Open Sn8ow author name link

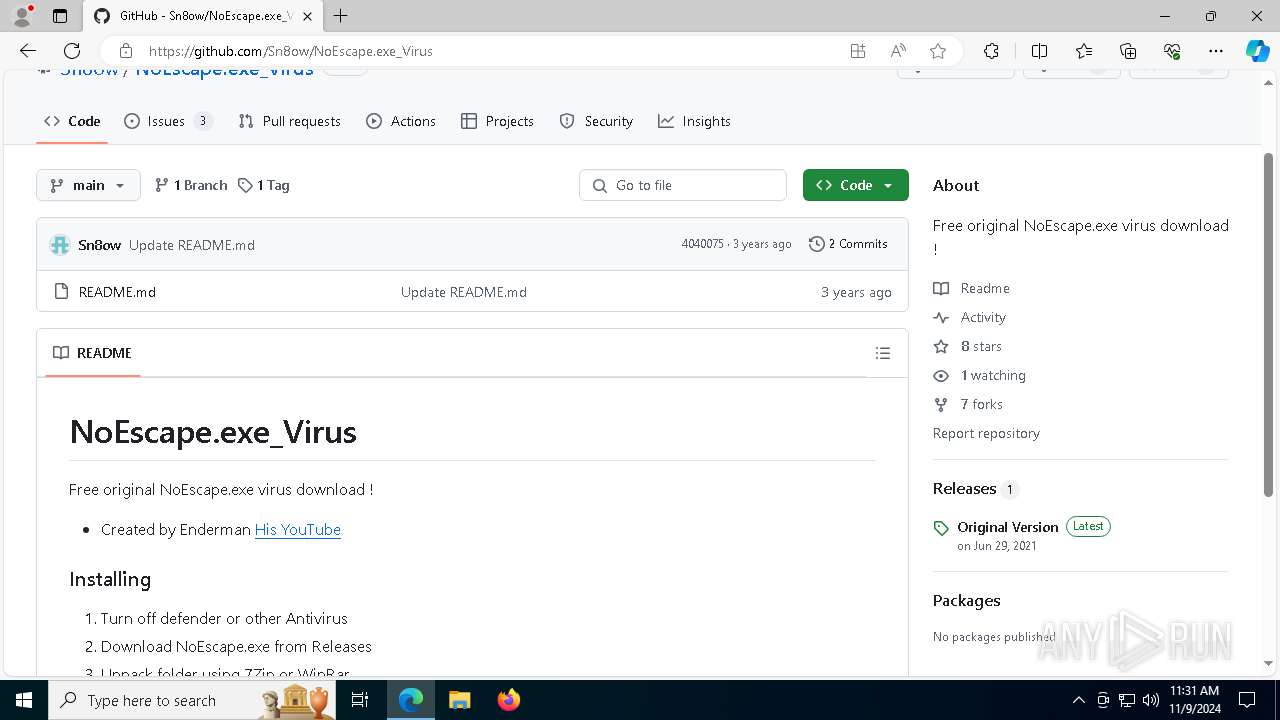click(x=100, y=245)
